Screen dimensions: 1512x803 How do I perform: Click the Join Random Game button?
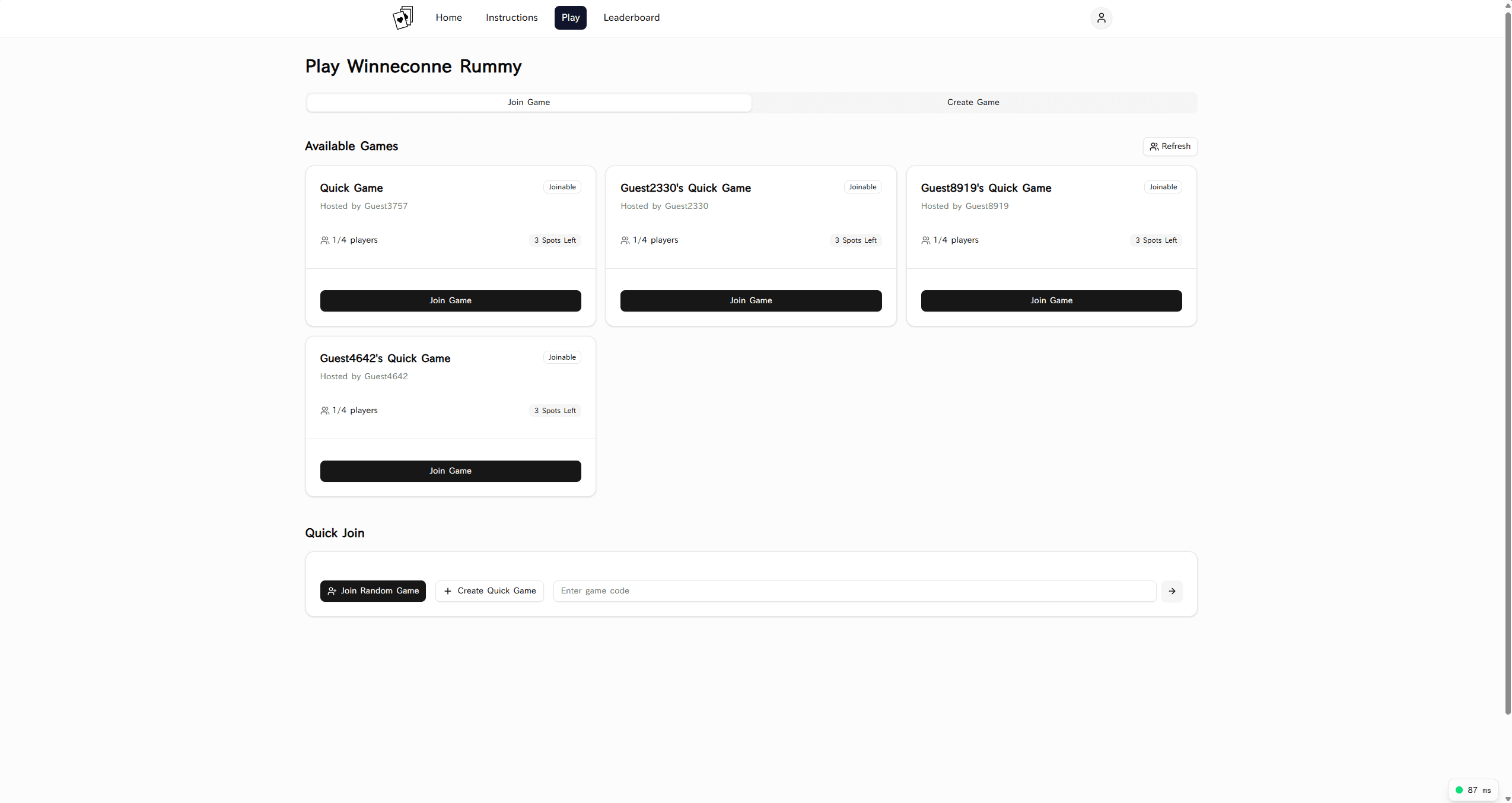[373, 591]
